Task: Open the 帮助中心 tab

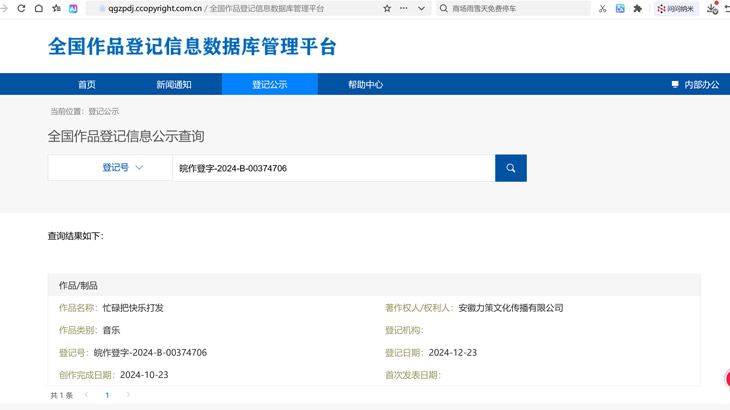Action: (x=365, y=85)
